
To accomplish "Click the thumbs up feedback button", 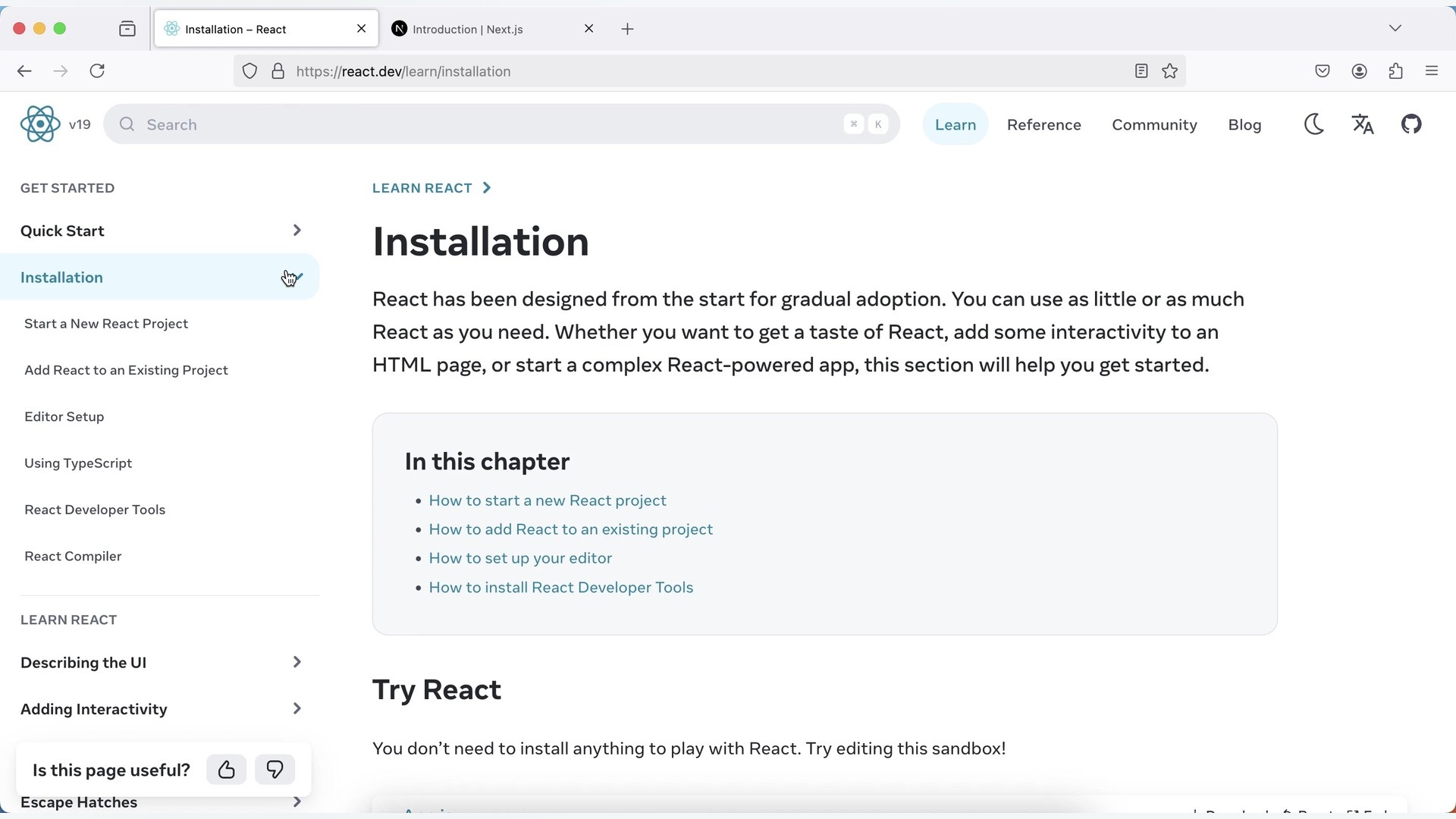I will pyautogui.click(x=226, y=770).
